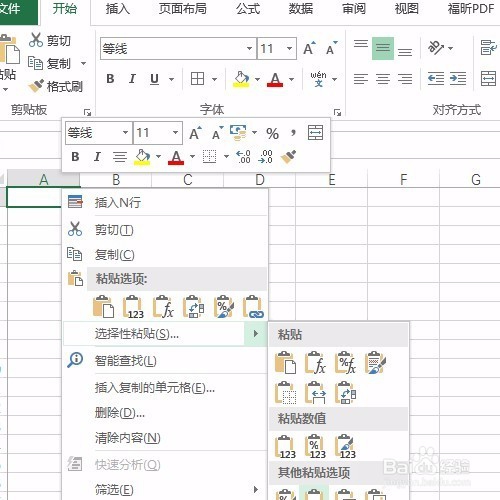Click the ribbon red font color A
Screen dimensions: 500x500
(275, 79)
